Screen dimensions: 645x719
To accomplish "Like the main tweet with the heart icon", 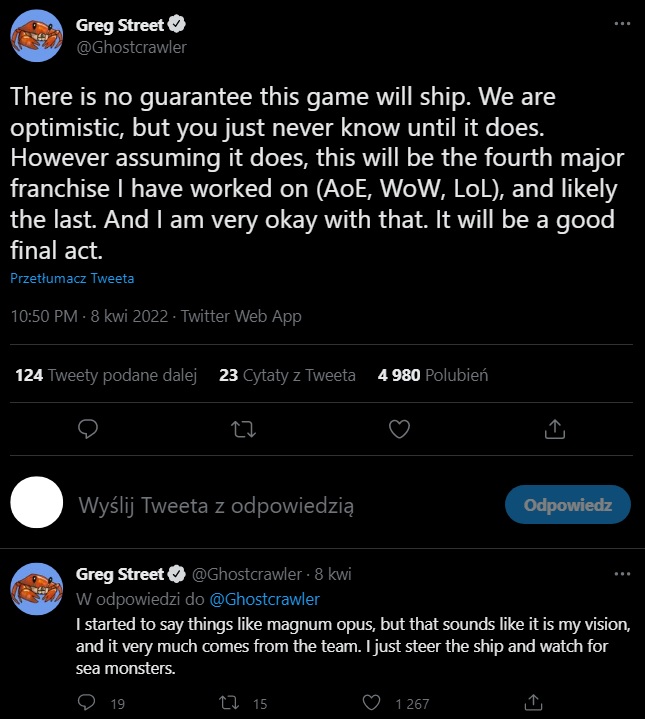I will [x=399, y=429].
